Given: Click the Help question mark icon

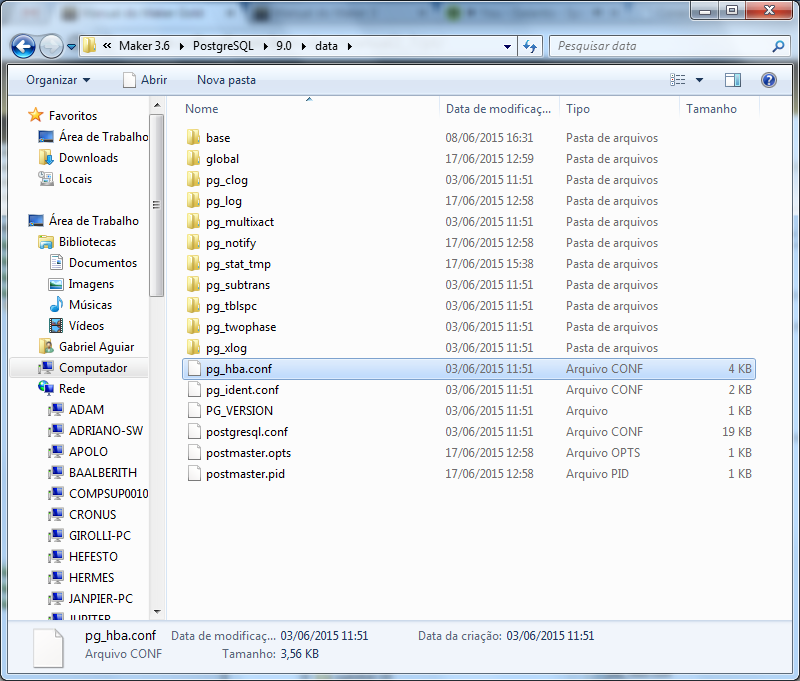Looking at the screenshot, I should click(x=769, y=80).
